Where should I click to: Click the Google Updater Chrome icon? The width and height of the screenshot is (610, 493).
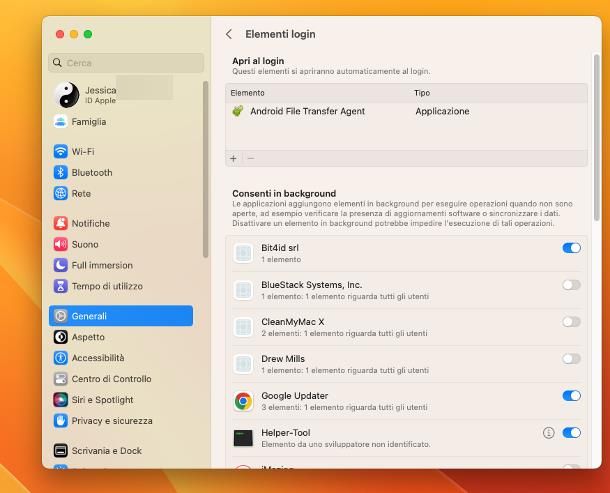(244, 401)
